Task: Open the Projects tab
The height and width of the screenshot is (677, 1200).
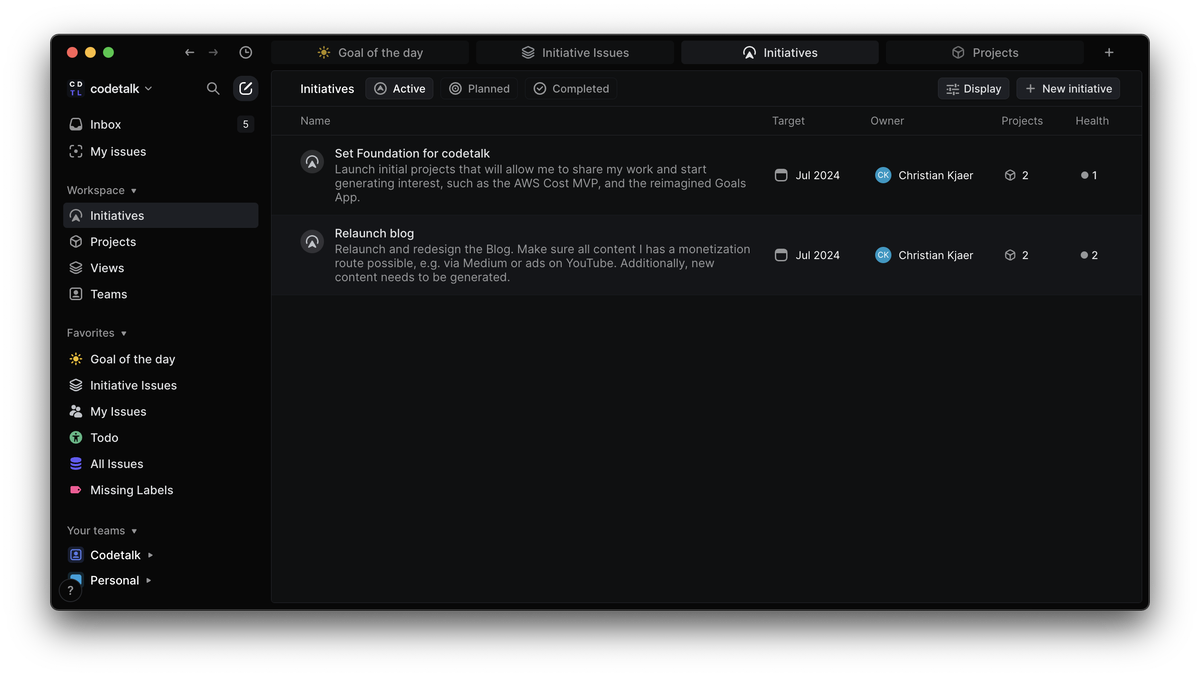Action: (x=984, y=53)
